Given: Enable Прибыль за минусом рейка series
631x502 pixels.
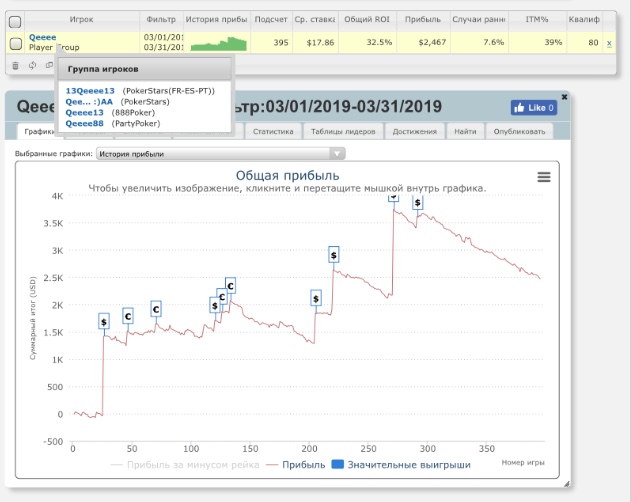Looking at the screenshot, I should [x=185, y=465].
